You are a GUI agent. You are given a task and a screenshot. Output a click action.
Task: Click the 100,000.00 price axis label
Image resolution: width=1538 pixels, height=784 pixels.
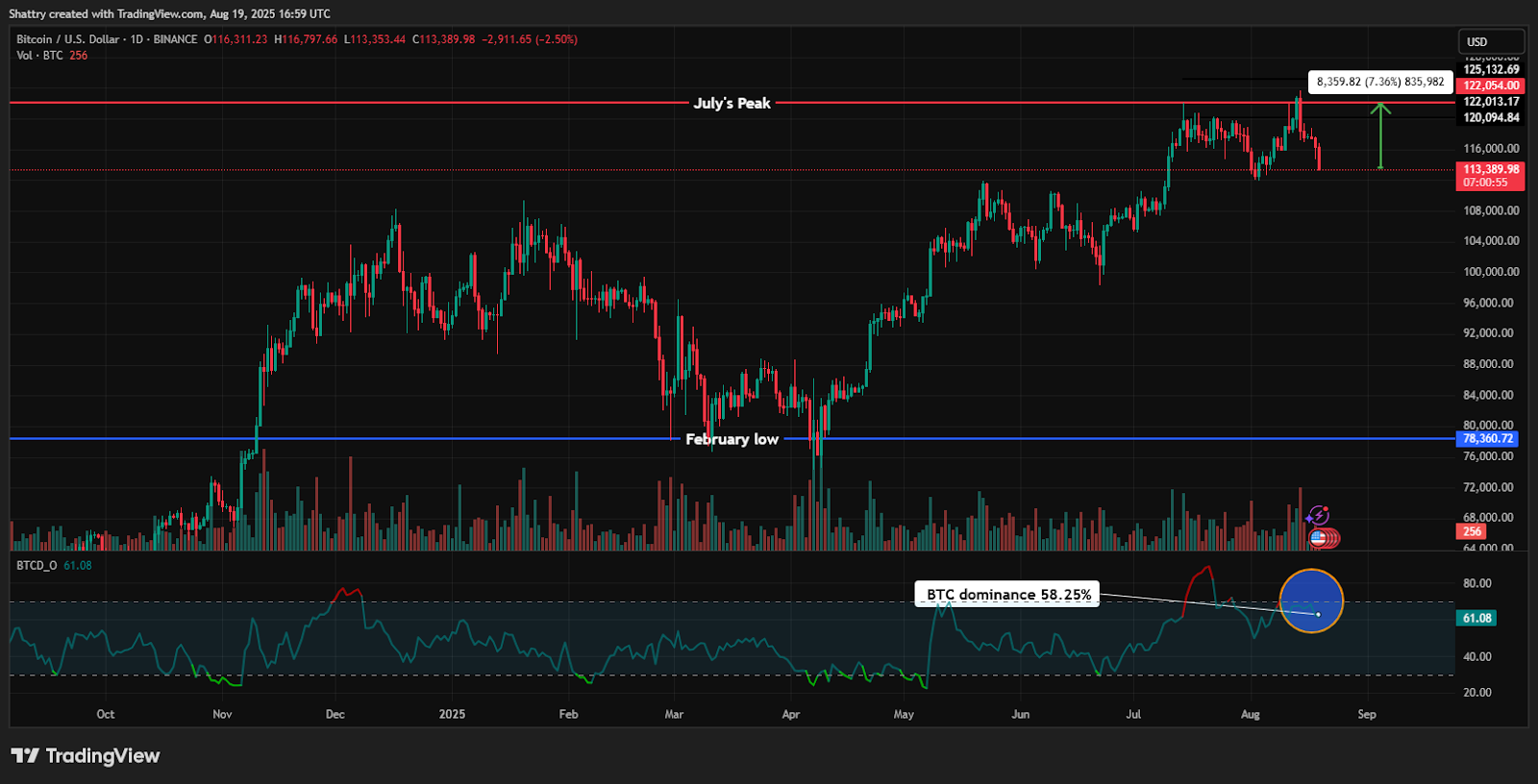click(x=1491, y=272)
